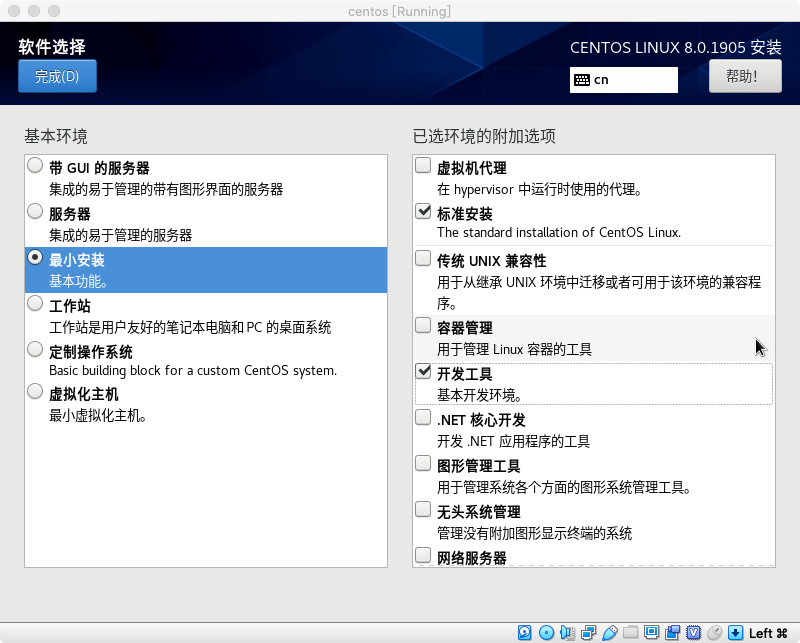Uncheck '开发工具' checkbox
Image resolution: width=800 pixels, height=643 pixels.
[423, 371]
